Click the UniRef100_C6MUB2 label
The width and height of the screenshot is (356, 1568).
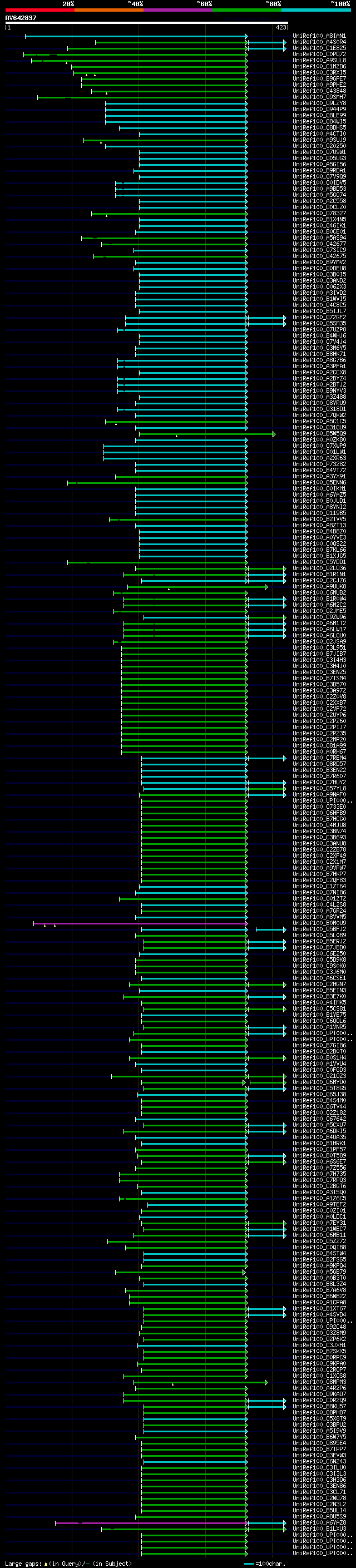319,593
